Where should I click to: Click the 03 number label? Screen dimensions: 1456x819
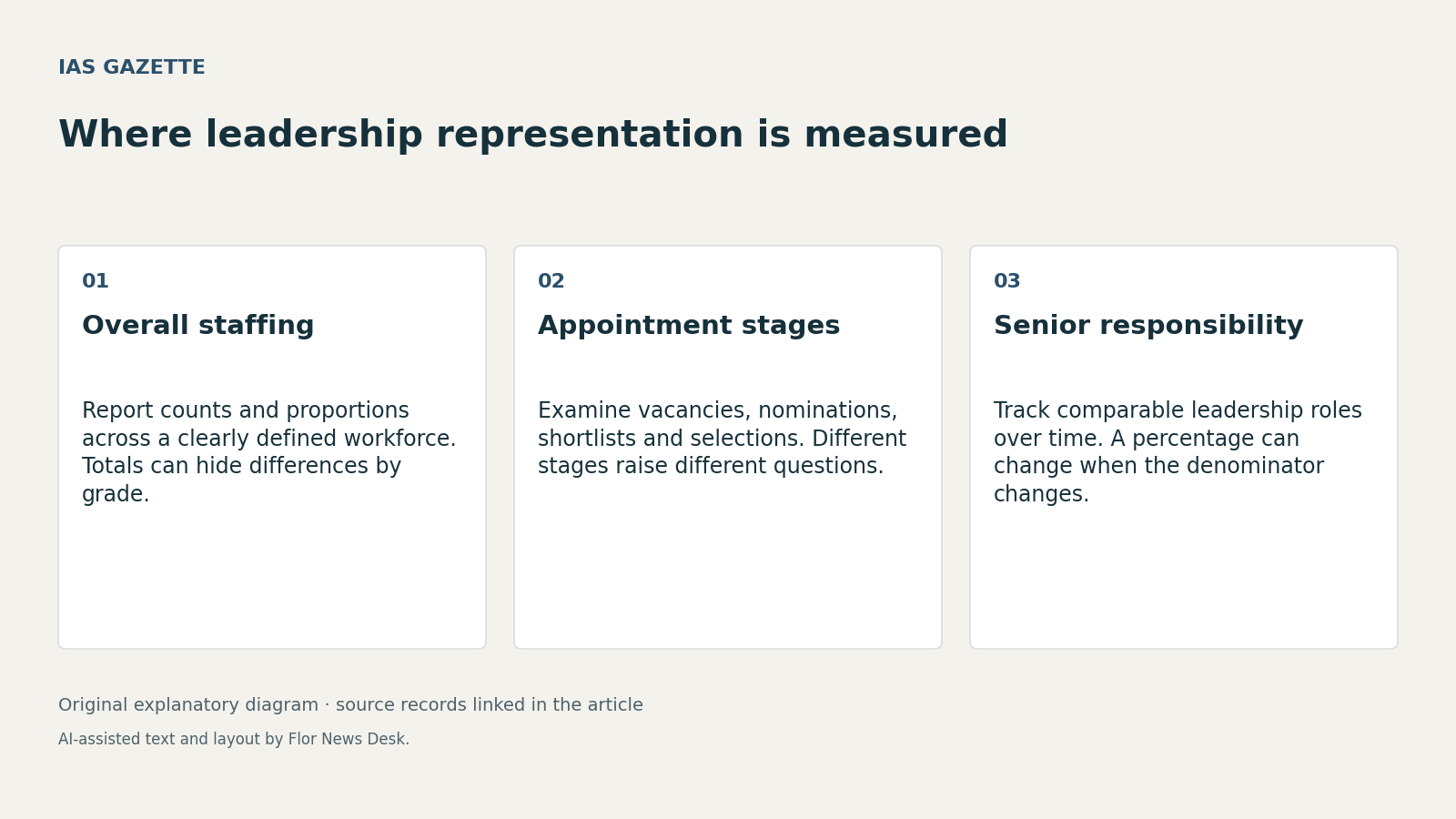tap(1007, 282)
